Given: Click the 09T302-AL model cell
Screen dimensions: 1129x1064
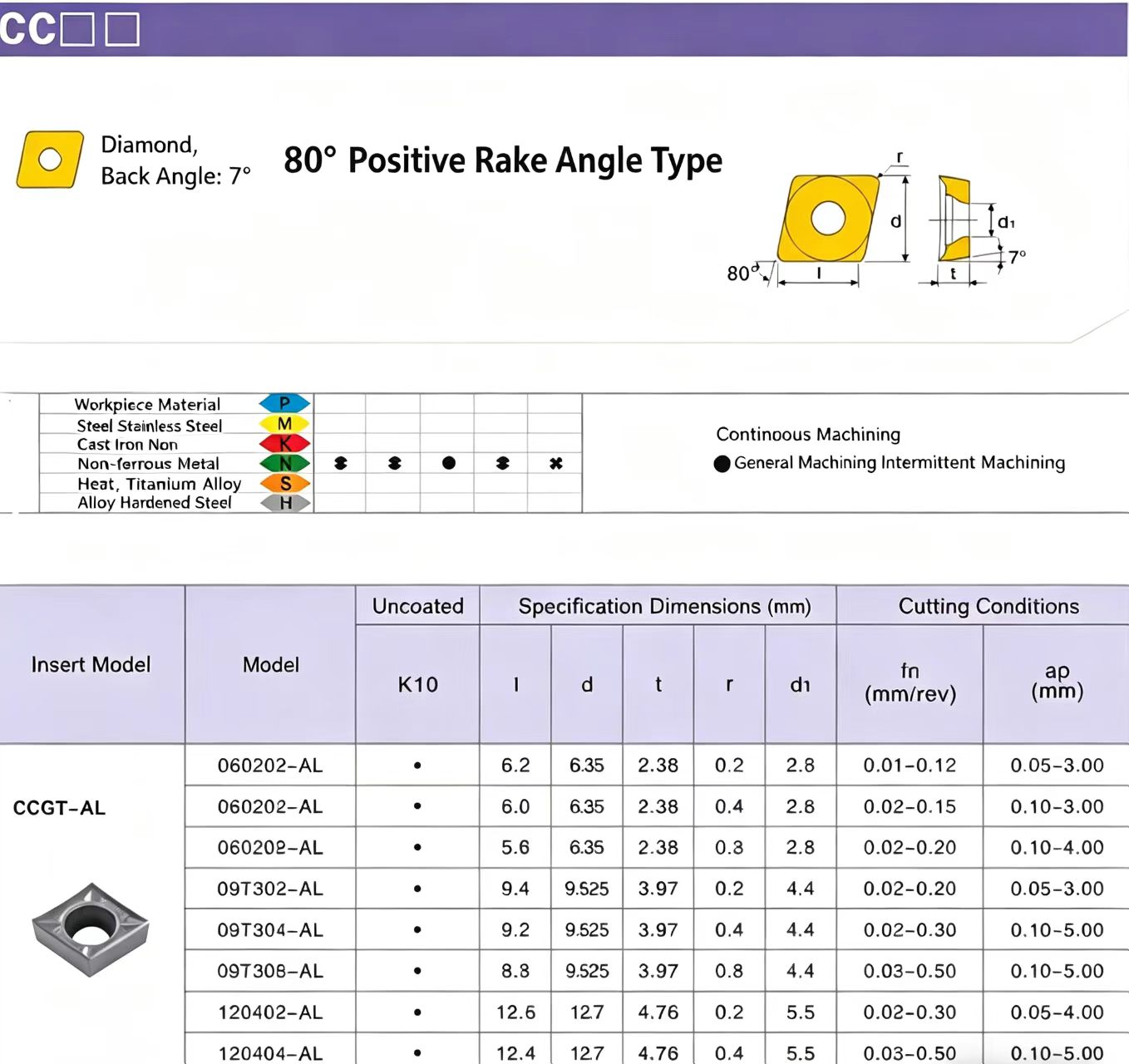Looking at the screenshot, I should pyautogui.click(x=270, y=889).
